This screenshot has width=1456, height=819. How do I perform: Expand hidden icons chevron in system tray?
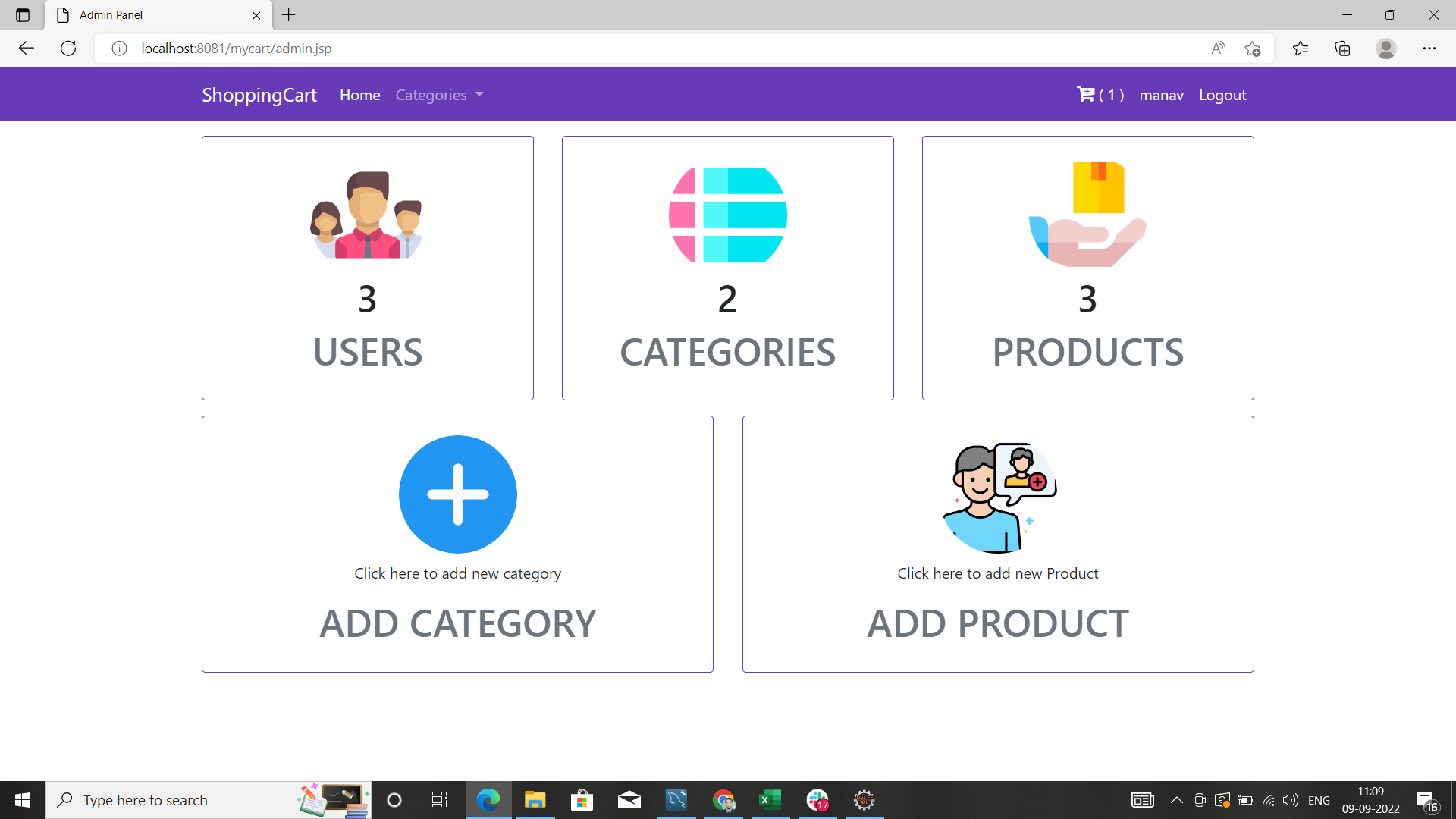1177,799
